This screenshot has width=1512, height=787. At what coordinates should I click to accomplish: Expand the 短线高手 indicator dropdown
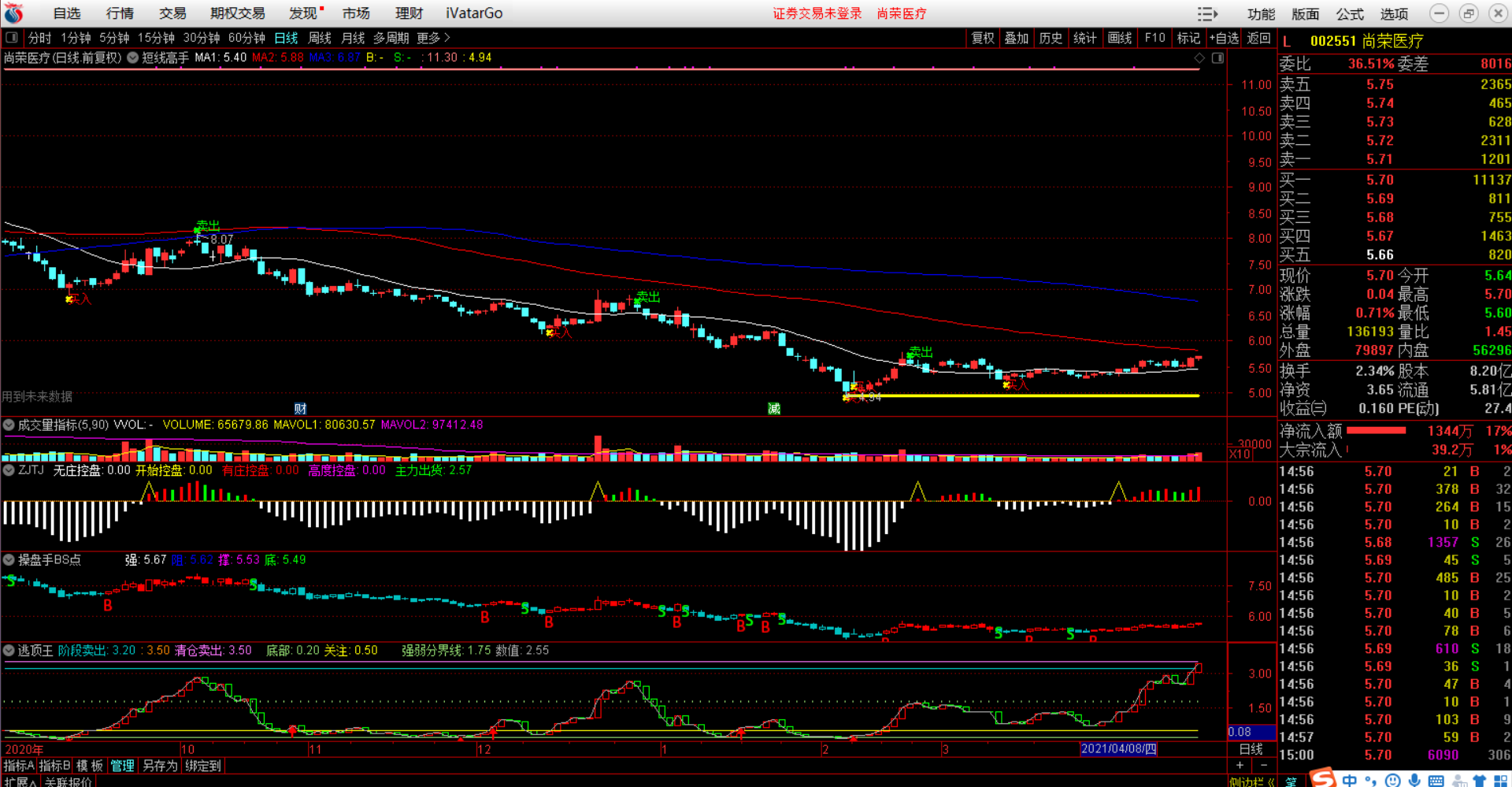133,58
